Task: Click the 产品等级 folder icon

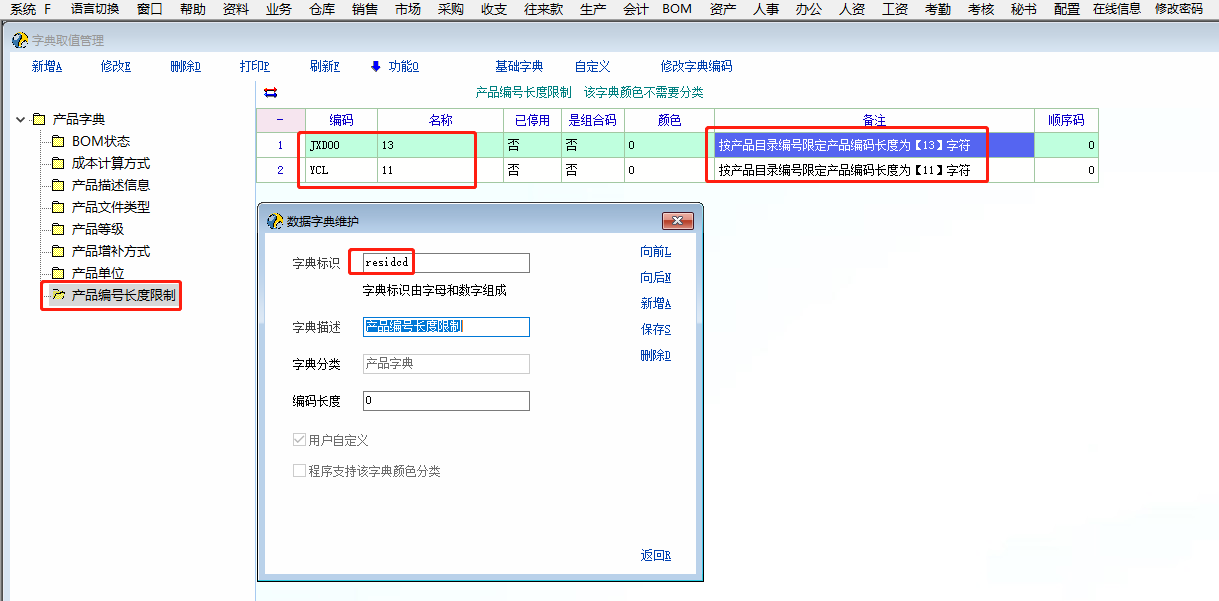Action: [58, 229]
